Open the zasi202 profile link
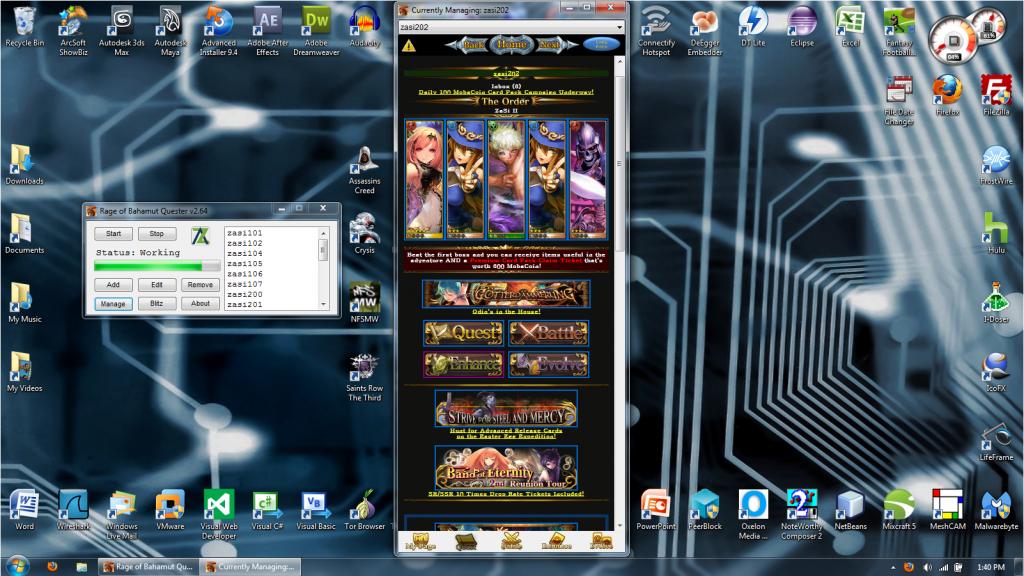Image resolution: width=1024 pixels, height=576 pixels. [x=506, y=74]
